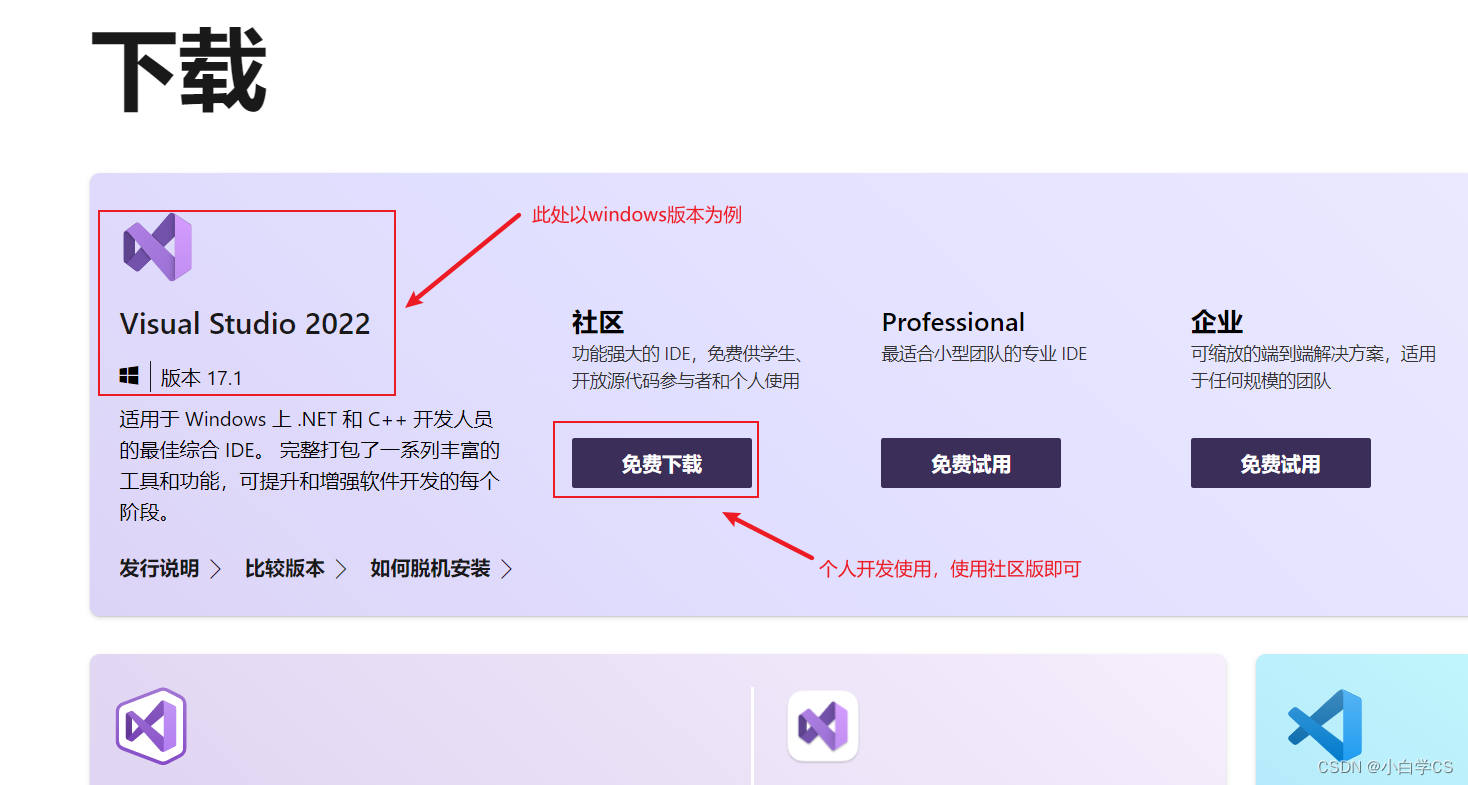Viewport: 1468px width, 785px height.
Task: Click the description starting 可缩放的端到端解决方案
Action: [1313, 367]
